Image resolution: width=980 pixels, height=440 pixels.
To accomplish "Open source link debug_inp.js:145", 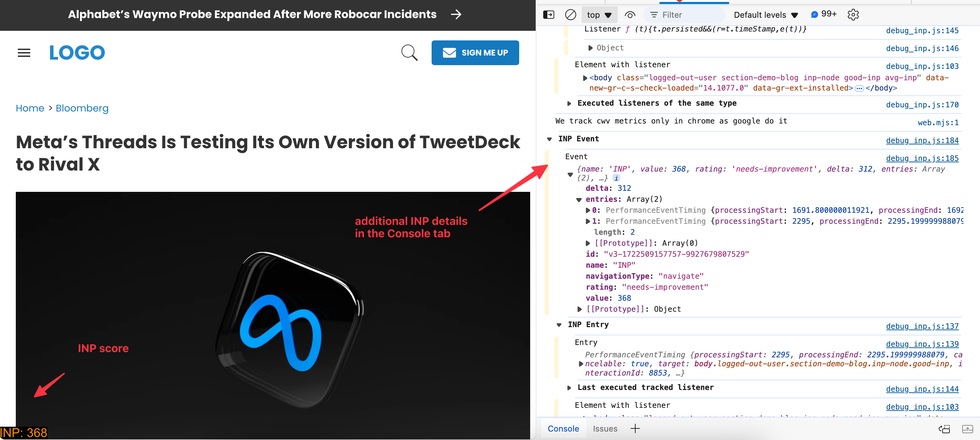I will 922,31.
